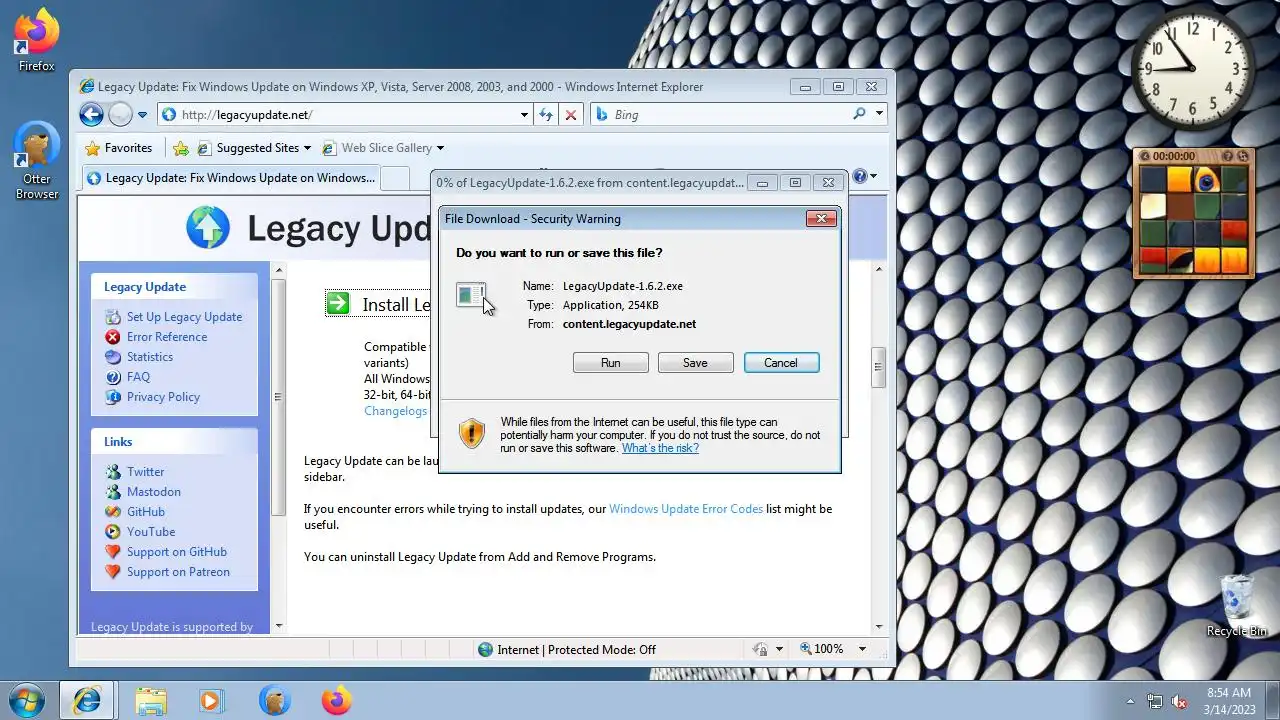Click the red Error Reference icon
Viewport: 1280px width, 720px height.
[112, 337]
